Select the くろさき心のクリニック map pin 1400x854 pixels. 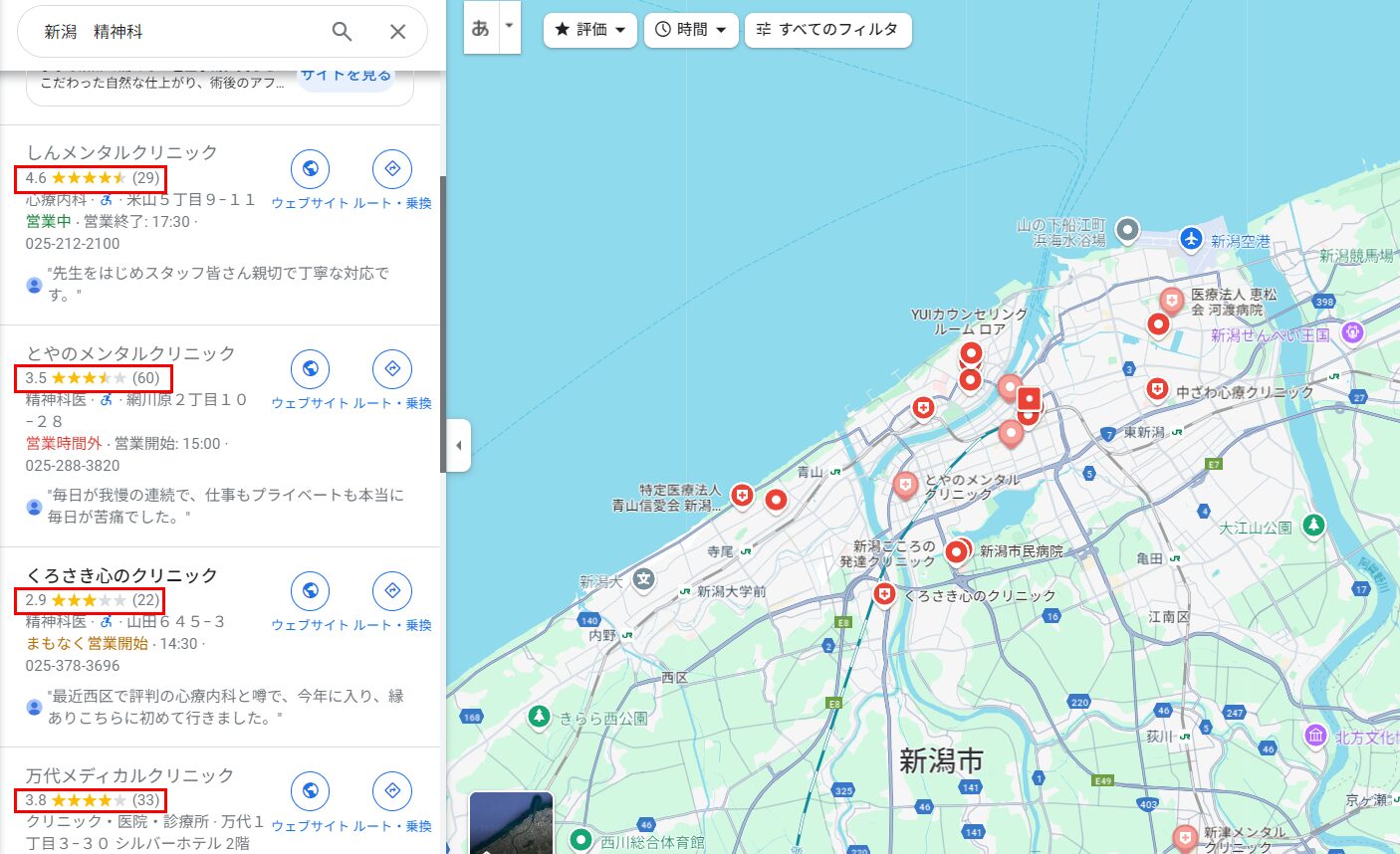[x=884, y=595]
